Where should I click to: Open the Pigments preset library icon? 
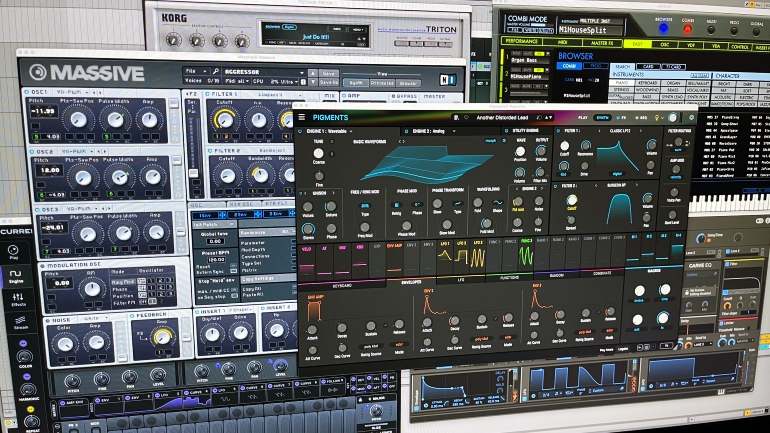pyautogui.click(x=456, y=118)
